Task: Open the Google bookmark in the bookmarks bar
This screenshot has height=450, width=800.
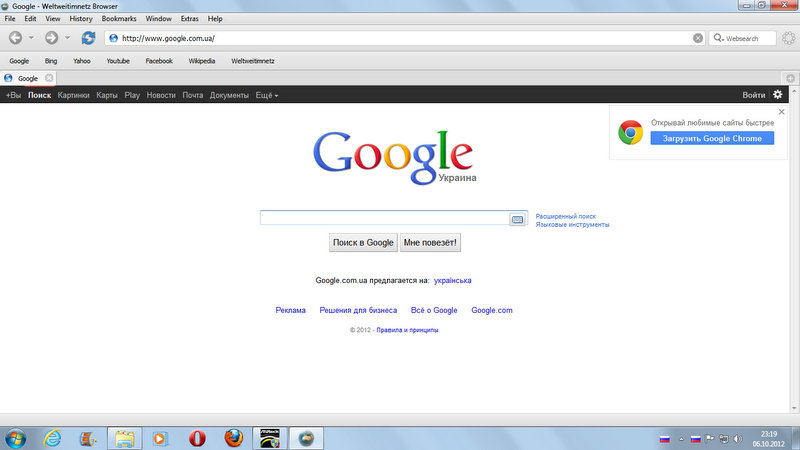Action: pyautogui.click(x=19, y=61)
